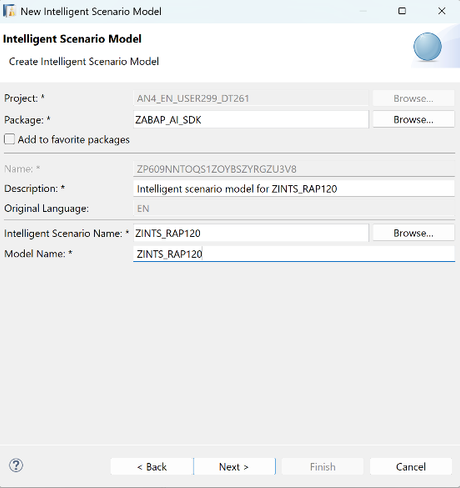Image resolution: width=460 pixels, height=488 pixels.
Task: Browse for an Intelligent Scenario Name
Action: (x=413, y=233)
